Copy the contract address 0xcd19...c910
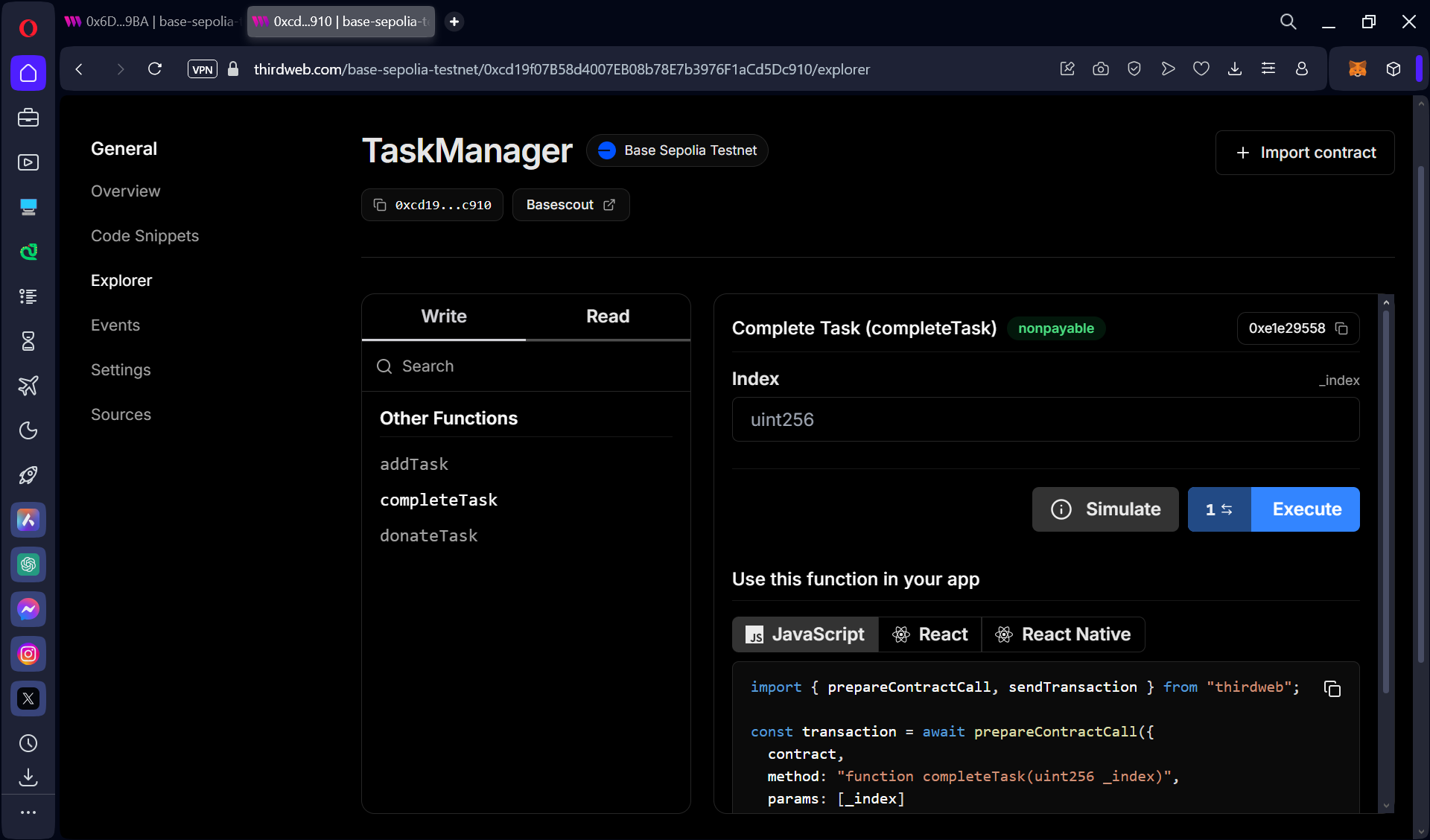1430x840 pixels. coord(432,205)
